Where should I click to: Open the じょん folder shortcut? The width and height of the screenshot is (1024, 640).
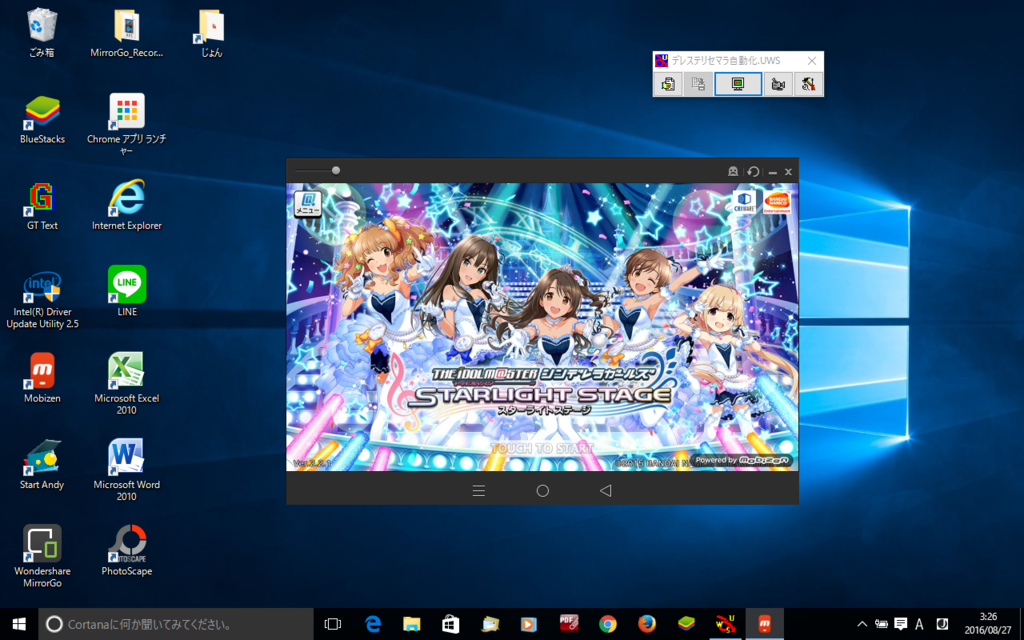(x=211, y=33)
